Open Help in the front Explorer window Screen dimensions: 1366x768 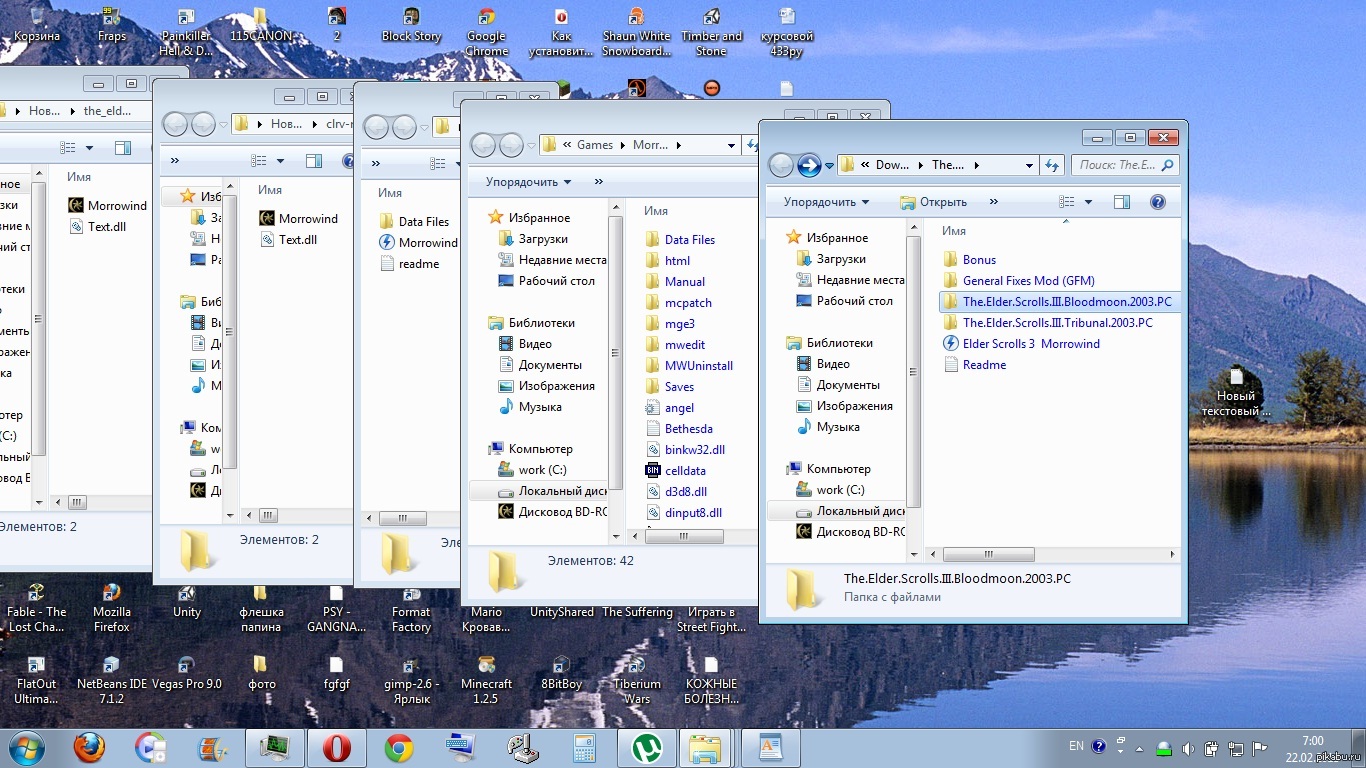coord(1158,202)
